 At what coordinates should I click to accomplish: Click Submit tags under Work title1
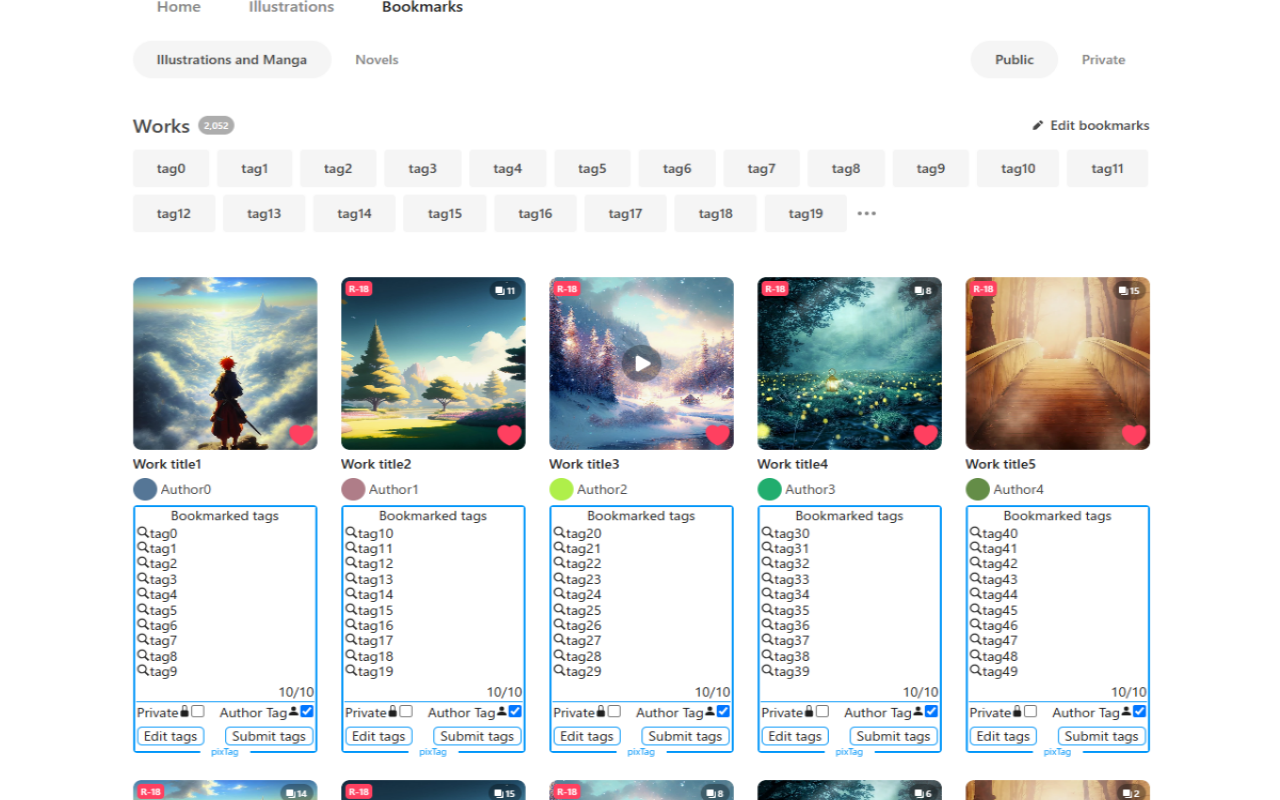pyautogui.click(x=269, y=736)
